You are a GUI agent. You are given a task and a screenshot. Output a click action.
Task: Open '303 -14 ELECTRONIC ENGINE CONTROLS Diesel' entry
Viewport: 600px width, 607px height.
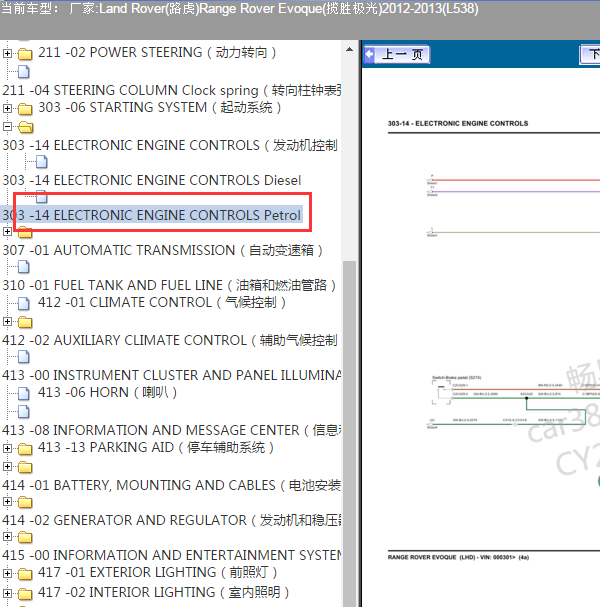tap(152, 180)
